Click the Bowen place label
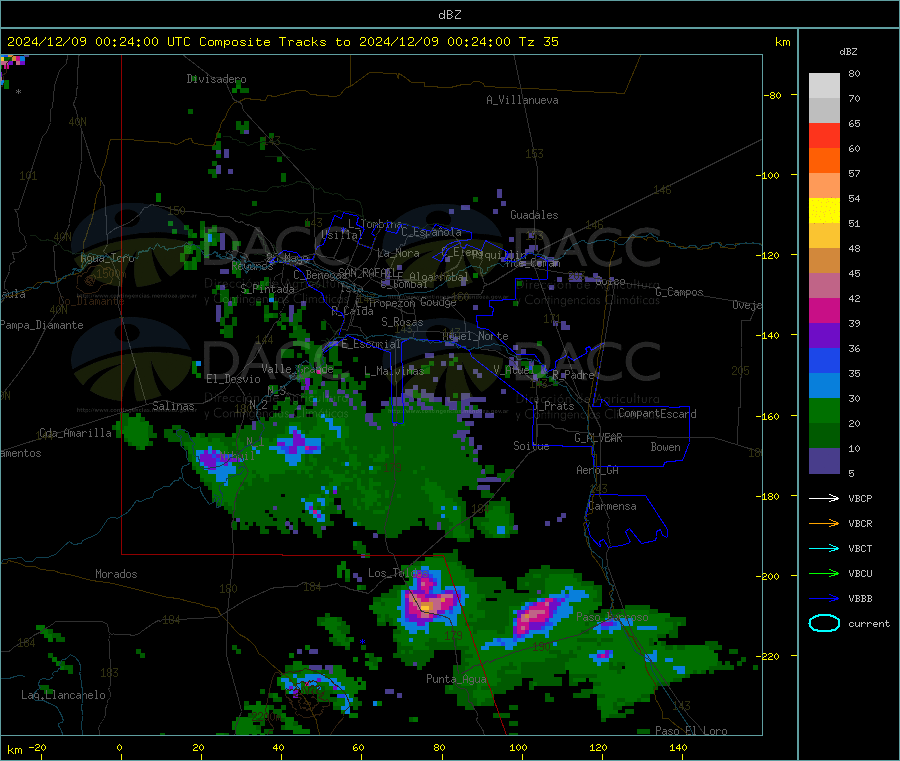 point(665,447)
